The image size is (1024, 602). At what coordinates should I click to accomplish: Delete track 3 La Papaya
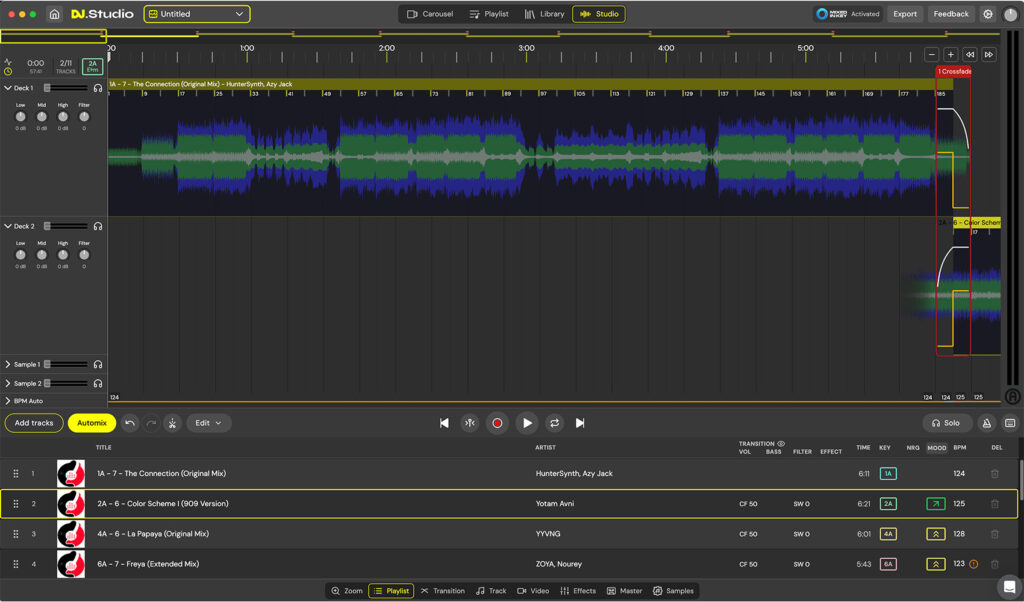(995, 533)
